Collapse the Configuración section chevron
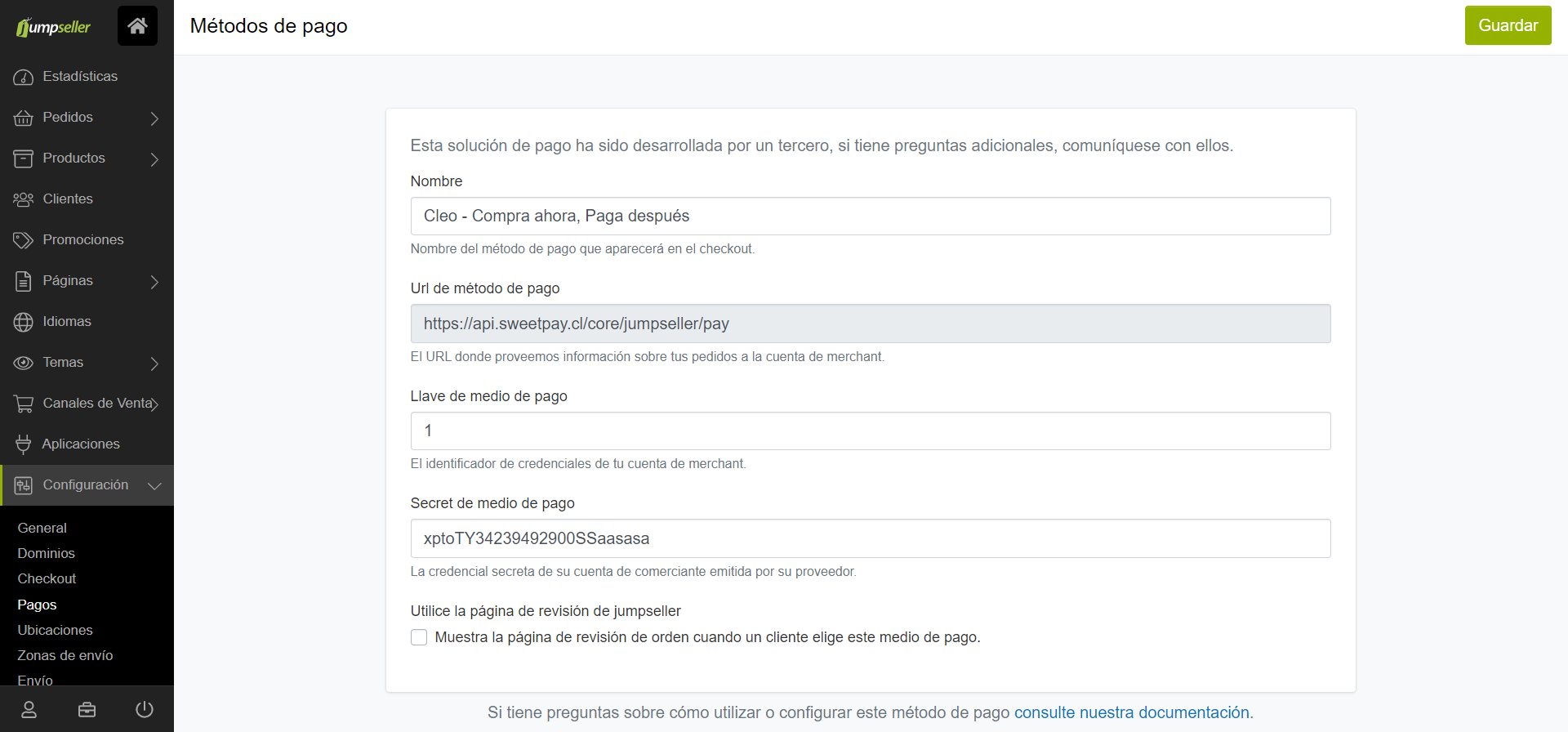Image resolution: width=1568 pixels, height=732 pixels. tap(154, 486)
